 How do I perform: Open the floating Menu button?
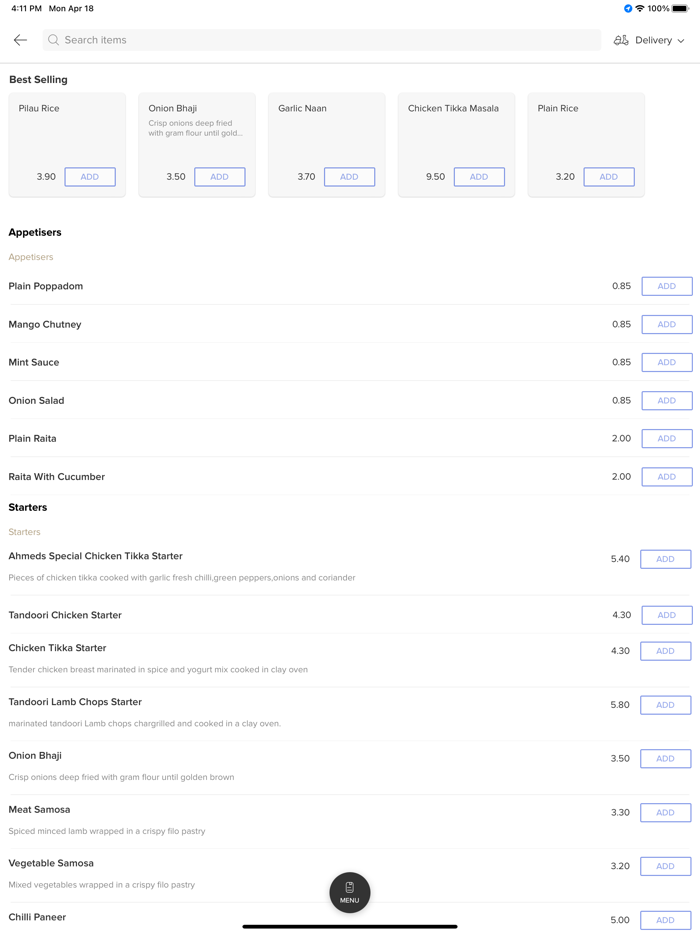[x=350, y=892]
